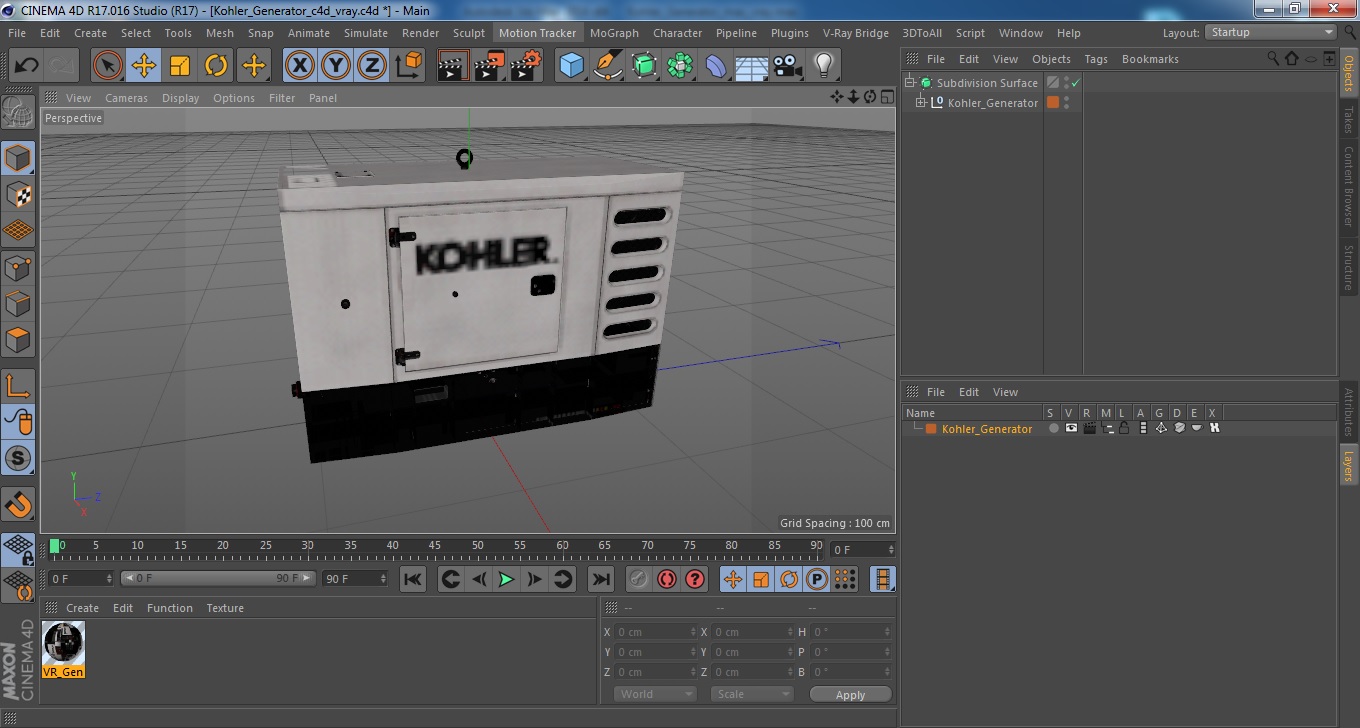Render view with clapperboard icon

point(453,66)
